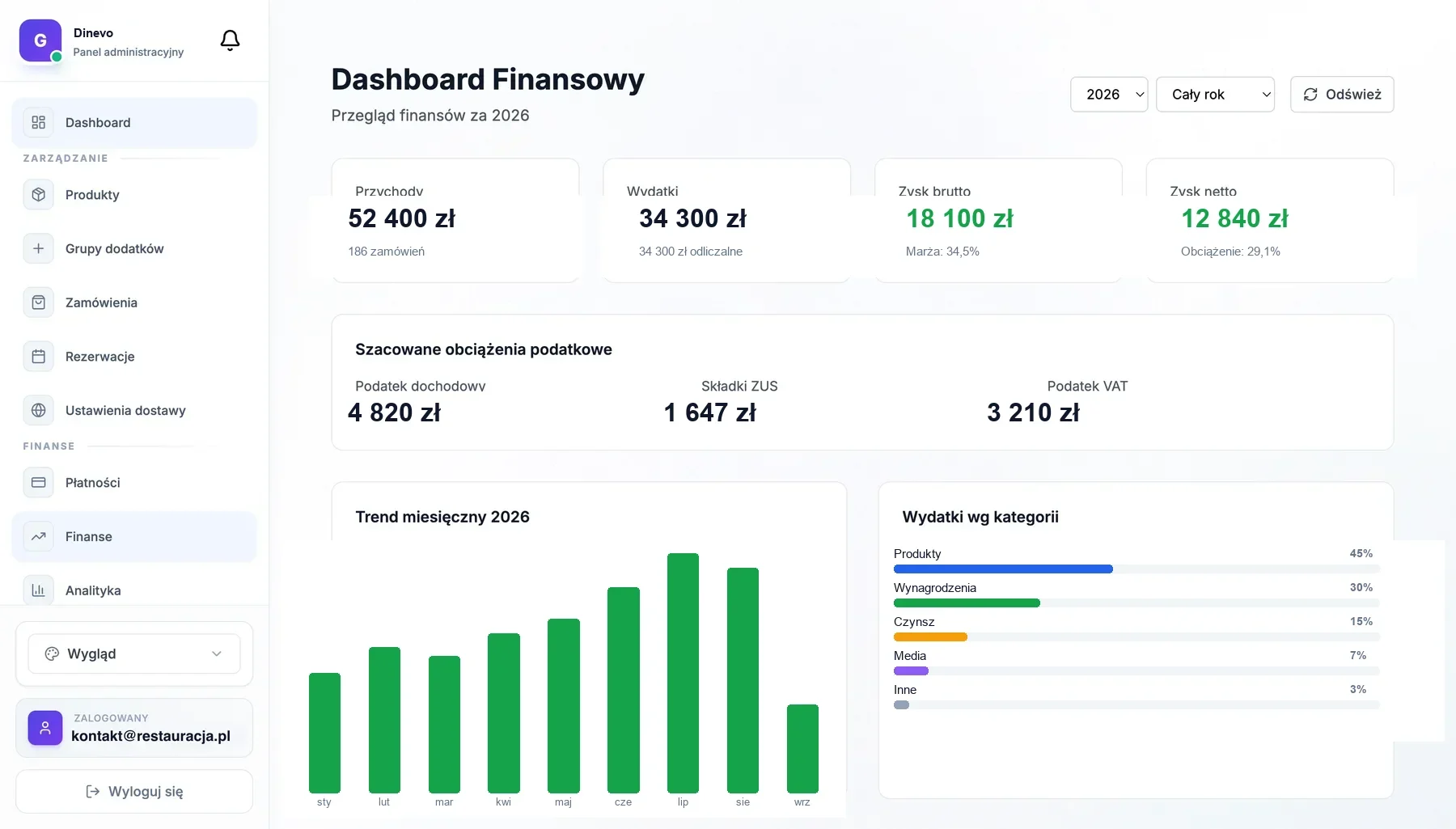
Task: Click the notification bell icon
Action: coord(230,40)
